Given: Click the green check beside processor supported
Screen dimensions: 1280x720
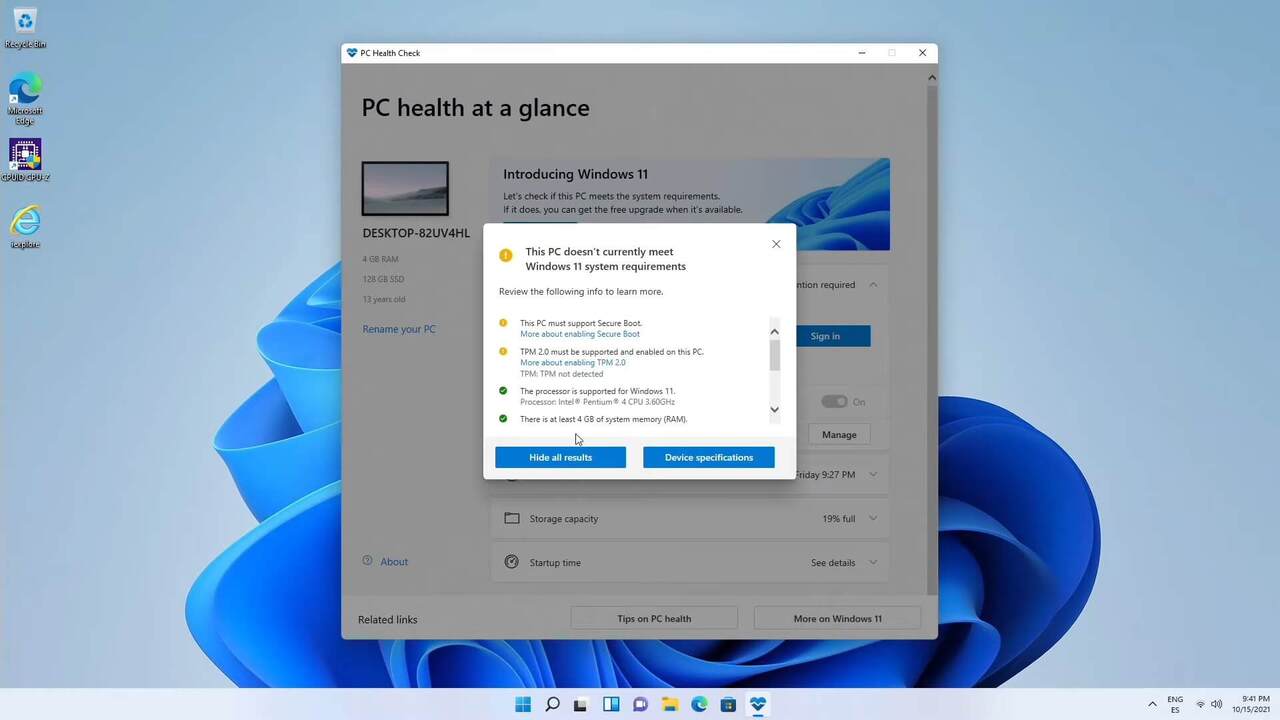Looking at the screenshot, I should 503,391.
